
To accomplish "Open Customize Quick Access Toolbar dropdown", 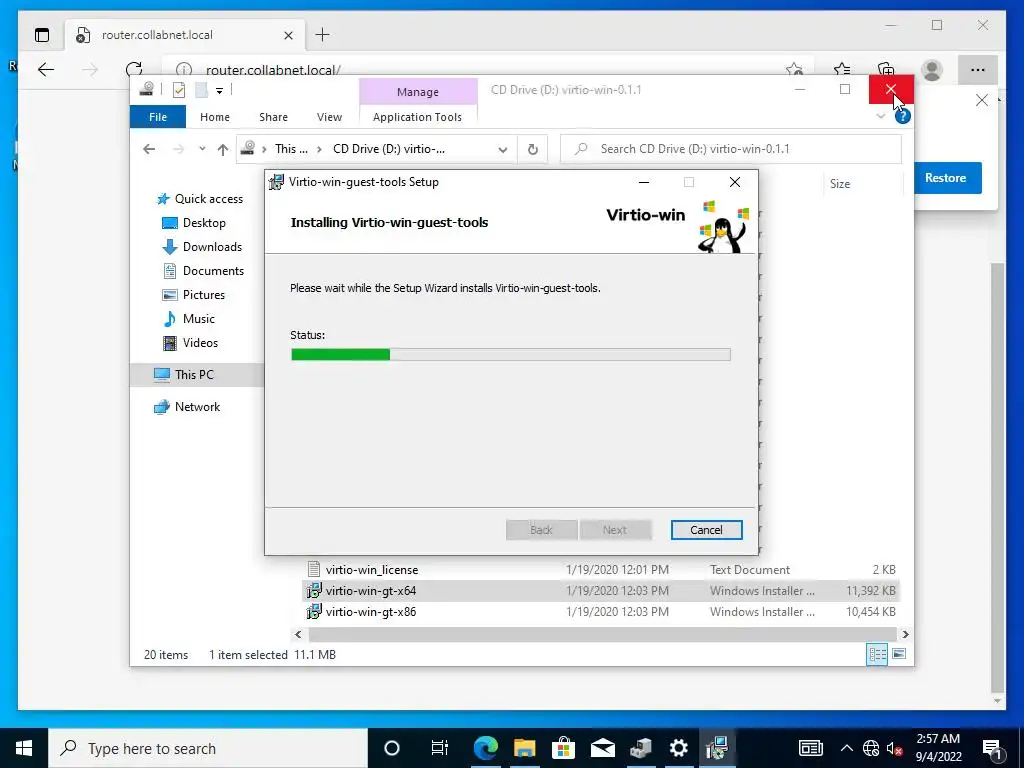I will coord(219,91).
